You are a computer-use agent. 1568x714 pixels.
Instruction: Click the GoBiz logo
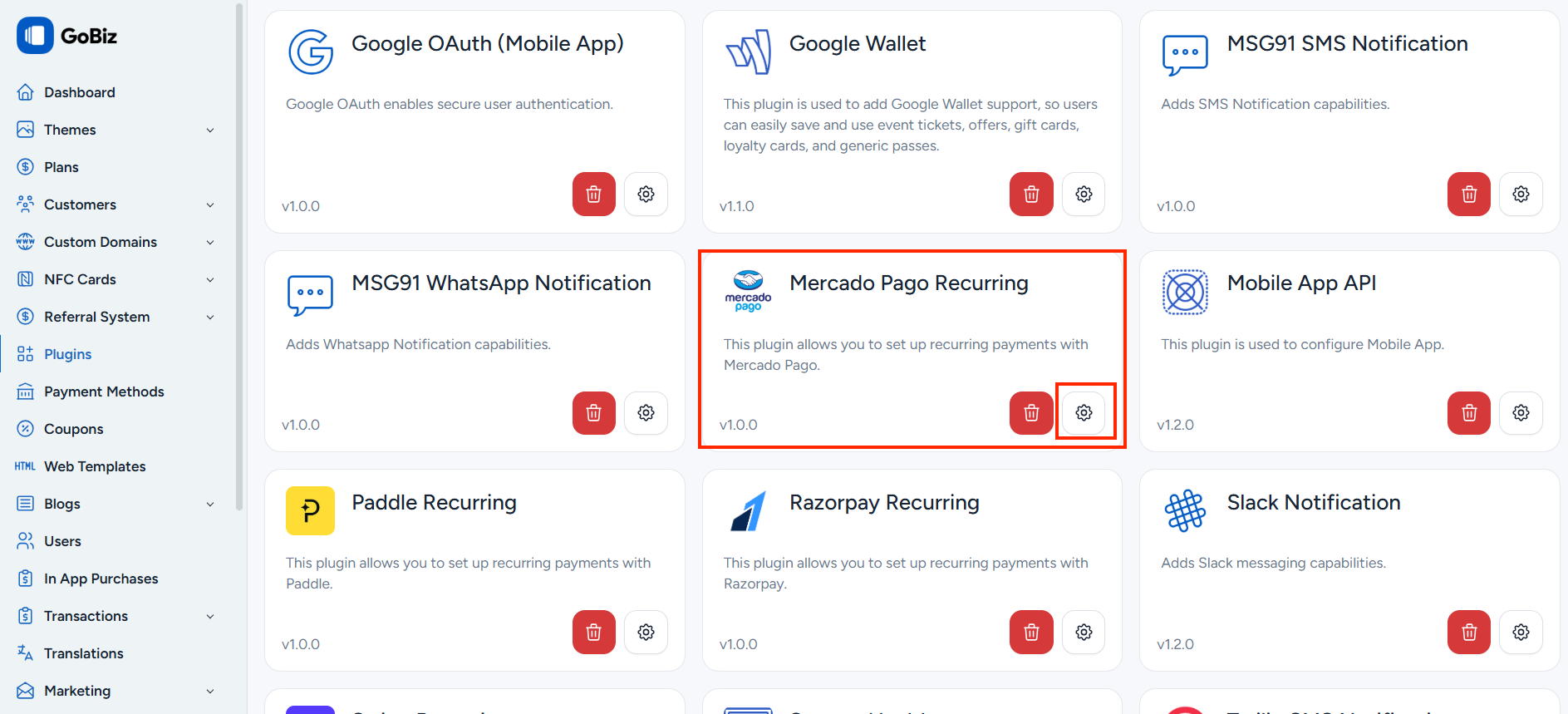[67, 36]
